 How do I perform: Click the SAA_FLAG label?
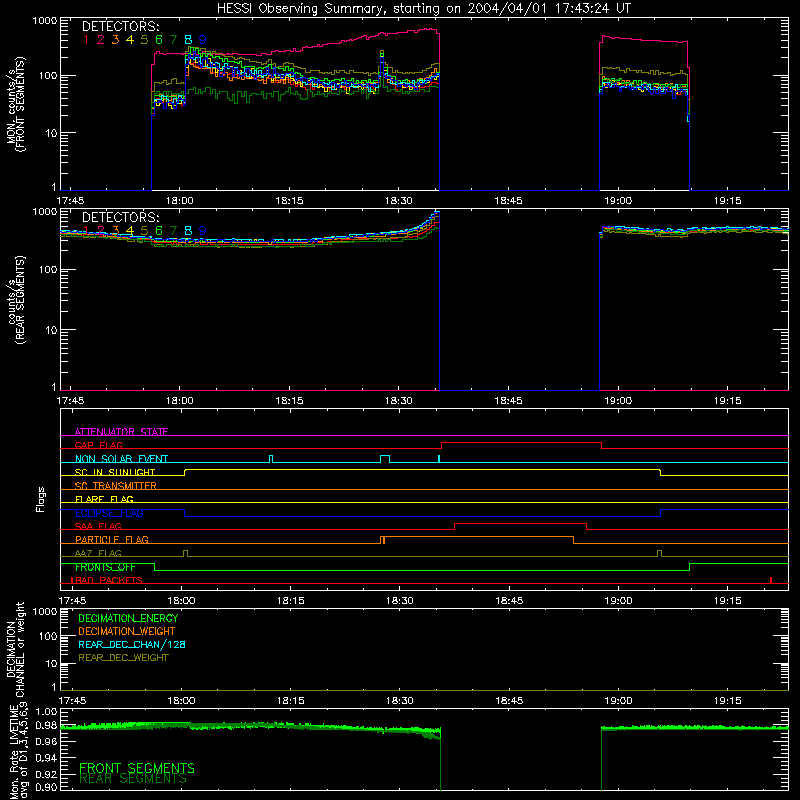[98, 526]
